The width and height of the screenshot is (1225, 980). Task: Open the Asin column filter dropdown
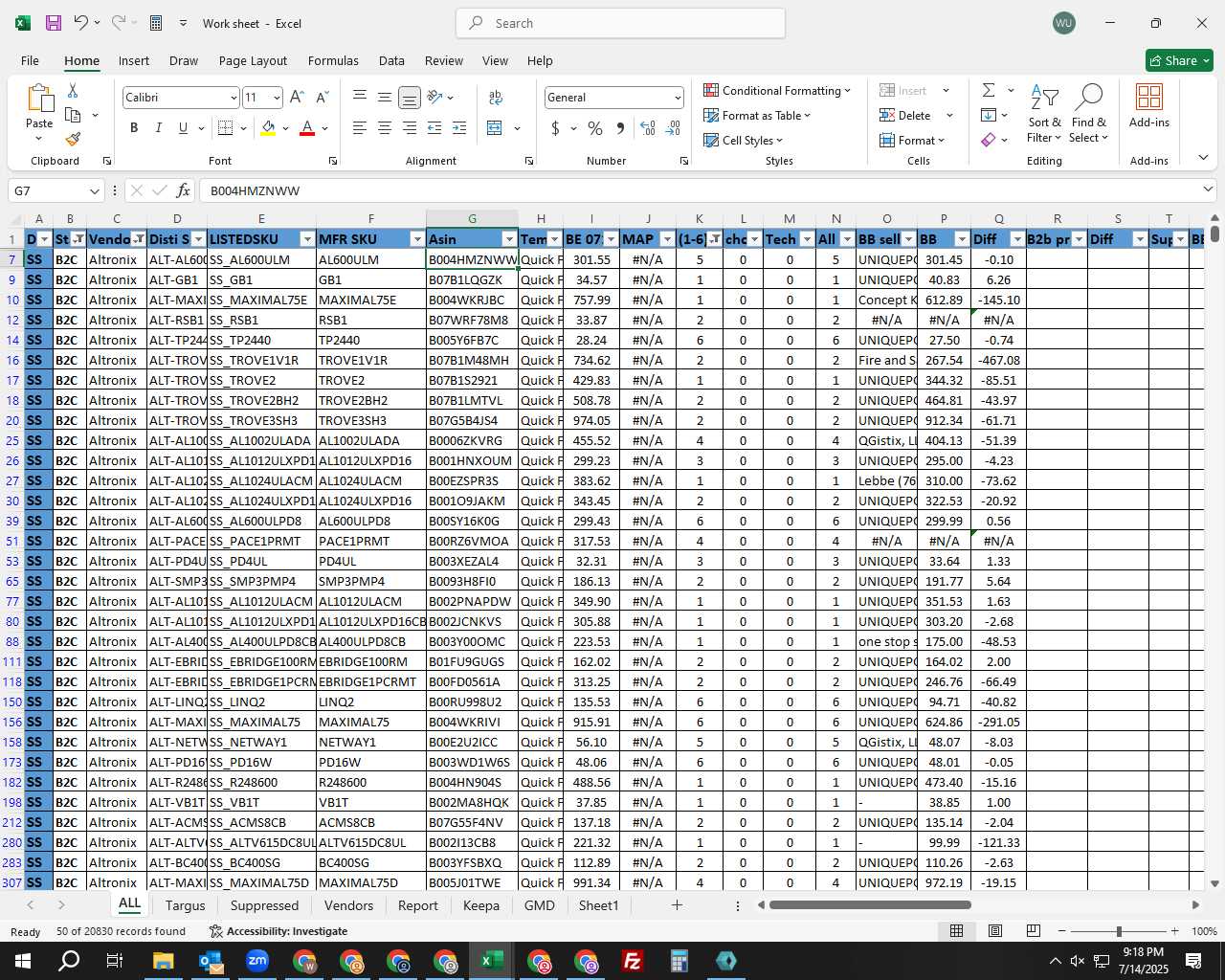point(509,239)
